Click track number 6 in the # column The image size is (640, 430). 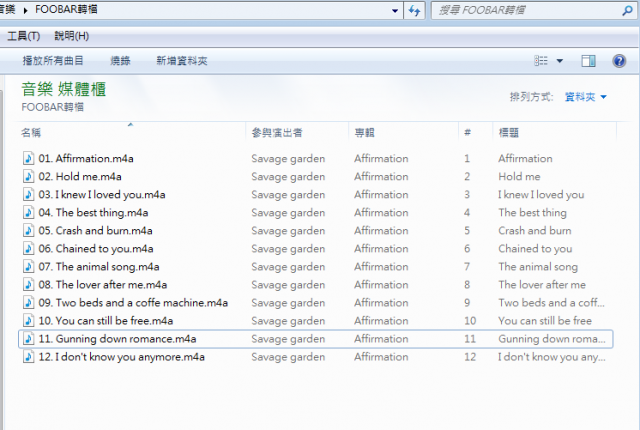point(467,248)
